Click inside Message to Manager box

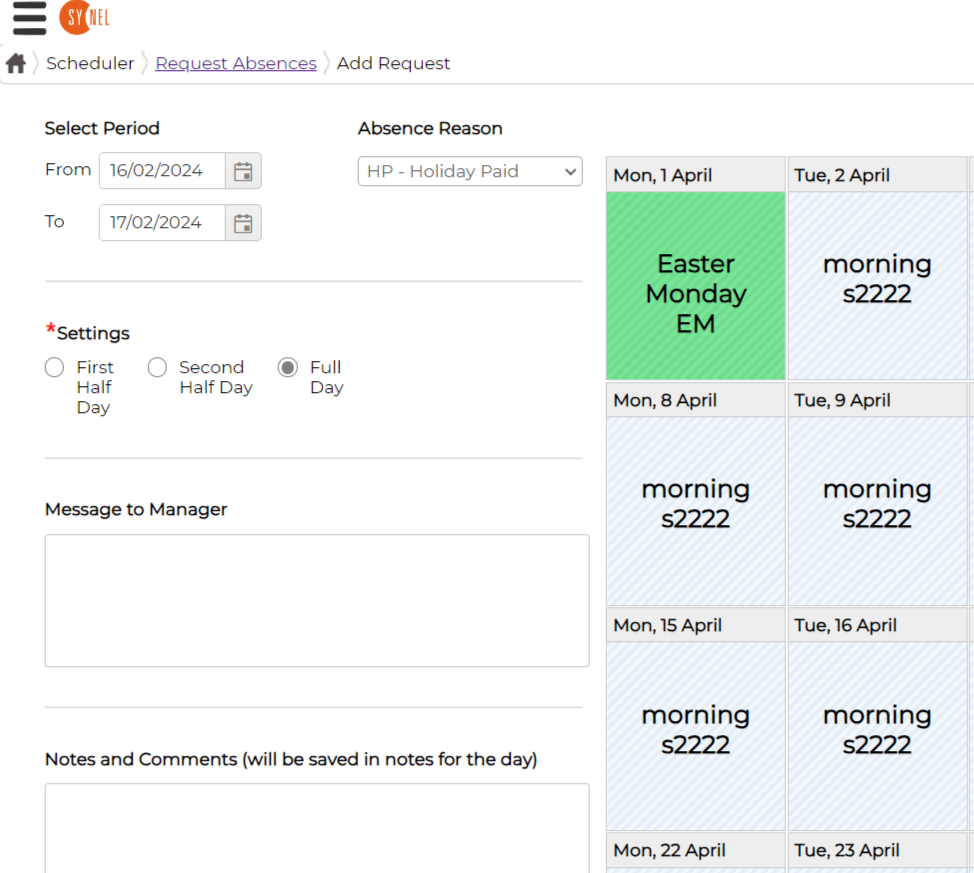coord(317,601)
